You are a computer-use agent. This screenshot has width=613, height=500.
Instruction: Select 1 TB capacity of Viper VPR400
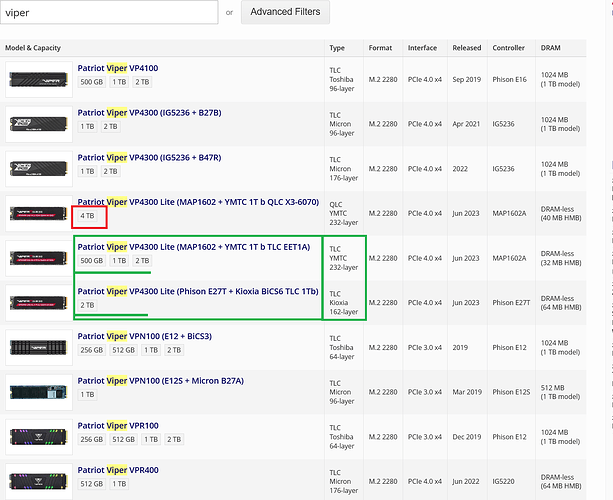119,484
